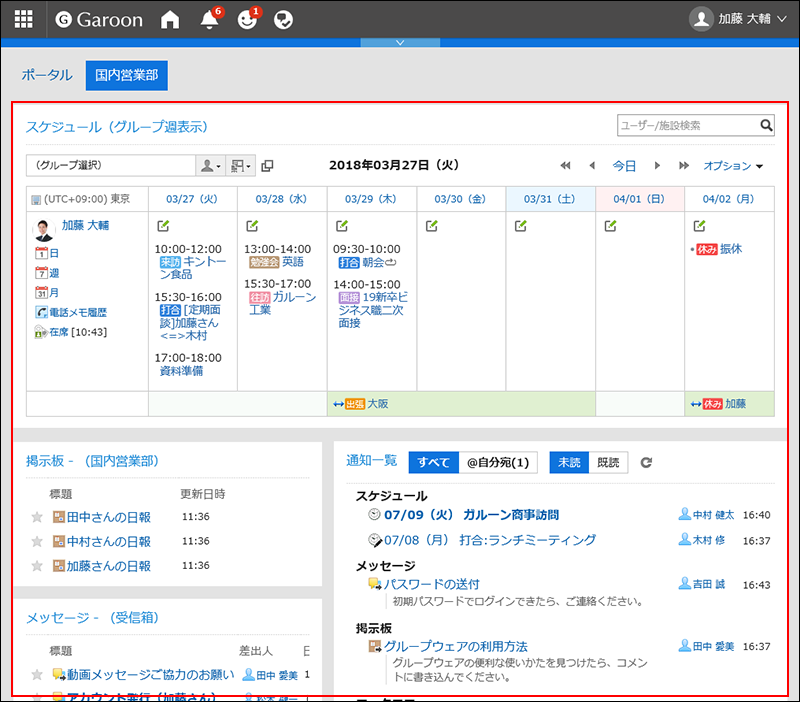
Task: Open パスワードの送付 message notification
Action: [x=432, y=584]
